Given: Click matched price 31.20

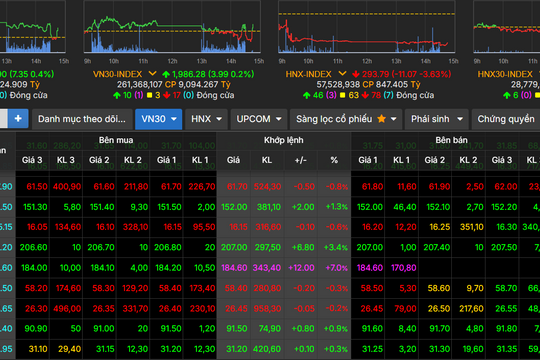Looking at the screenshot, I should click(x=237, y=349).
